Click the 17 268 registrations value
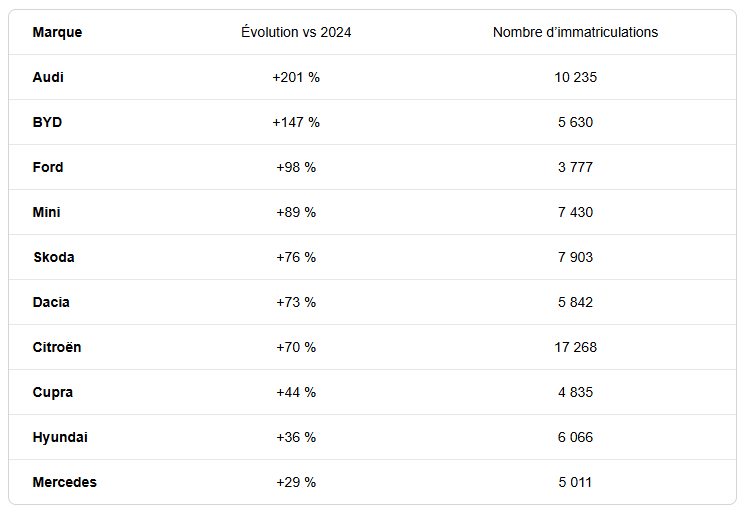746x512 pixels. point(575,347)
